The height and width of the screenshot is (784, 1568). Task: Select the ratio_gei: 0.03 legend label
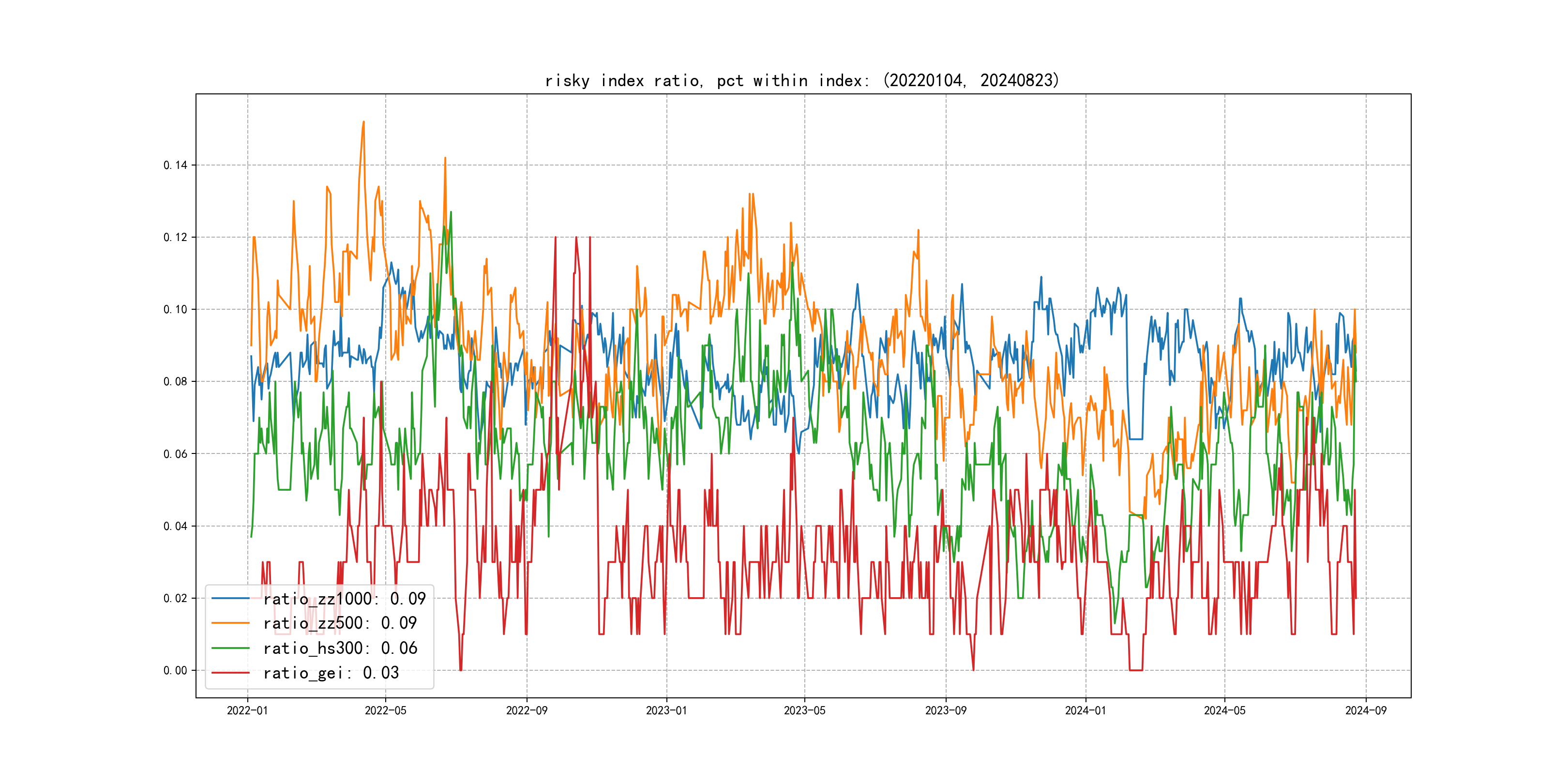click(x=331, y=673)
